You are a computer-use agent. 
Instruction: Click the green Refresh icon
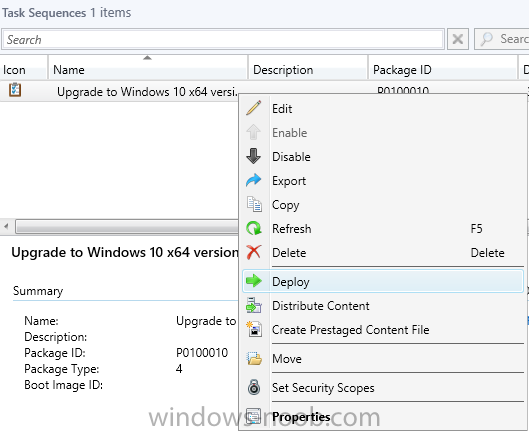pos(254,228)
